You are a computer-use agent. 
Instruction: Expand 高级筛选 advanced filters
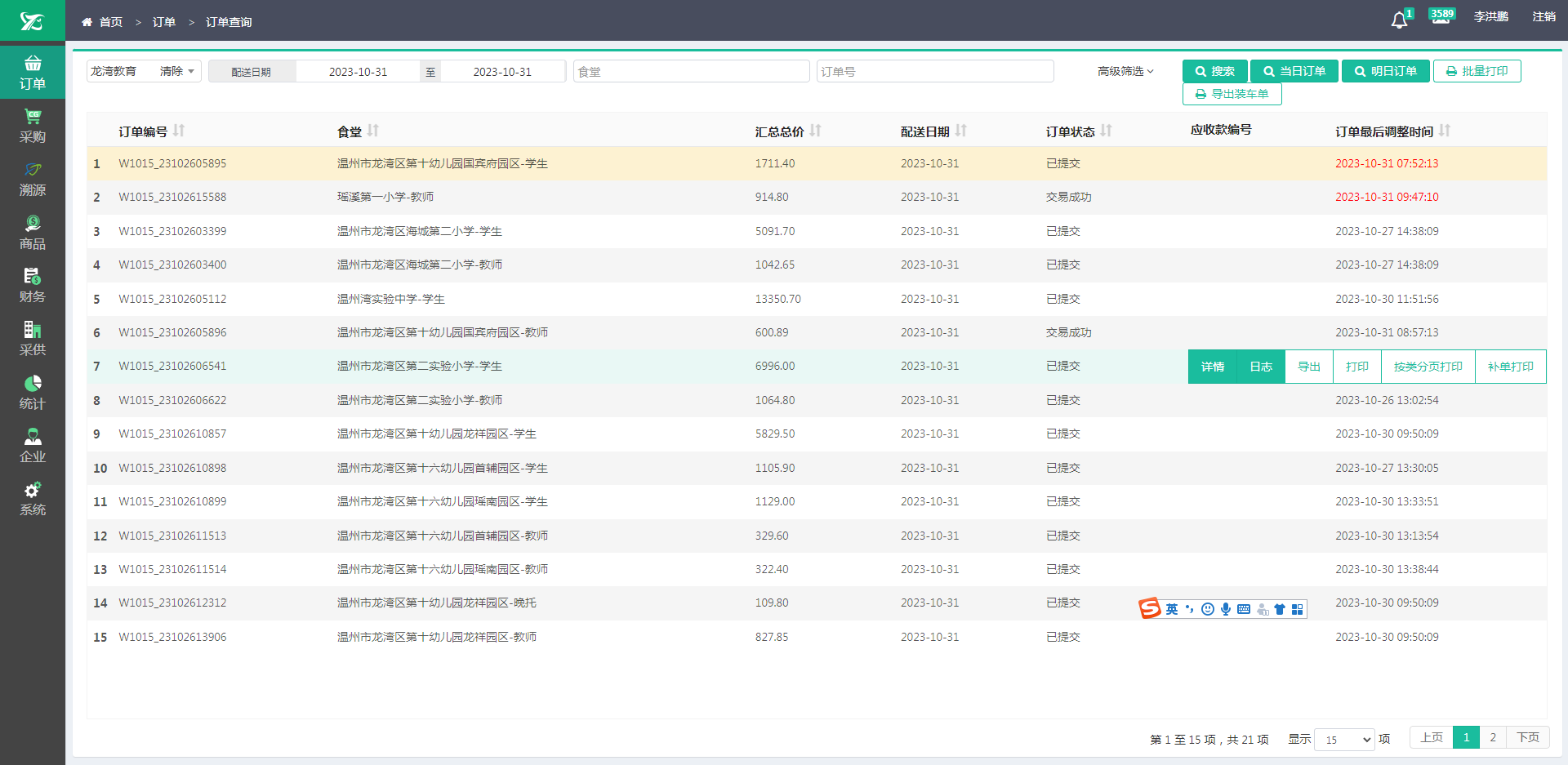1125,71
